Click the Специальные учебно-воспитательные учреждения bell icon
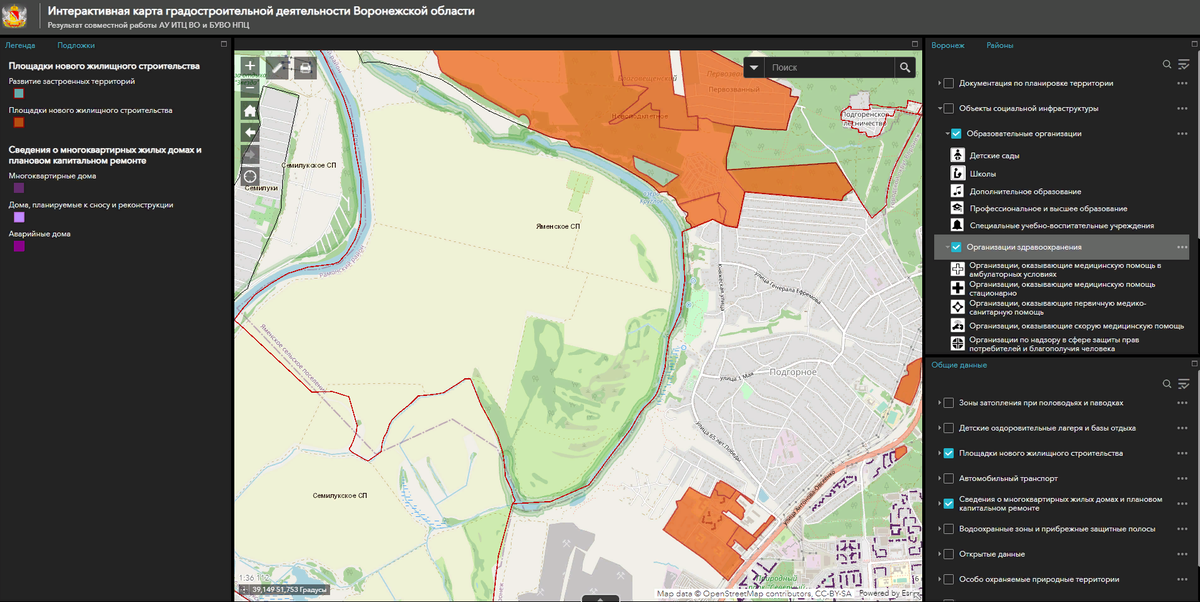The height and width of the screenshot is (602, 1200). [957, 226]
